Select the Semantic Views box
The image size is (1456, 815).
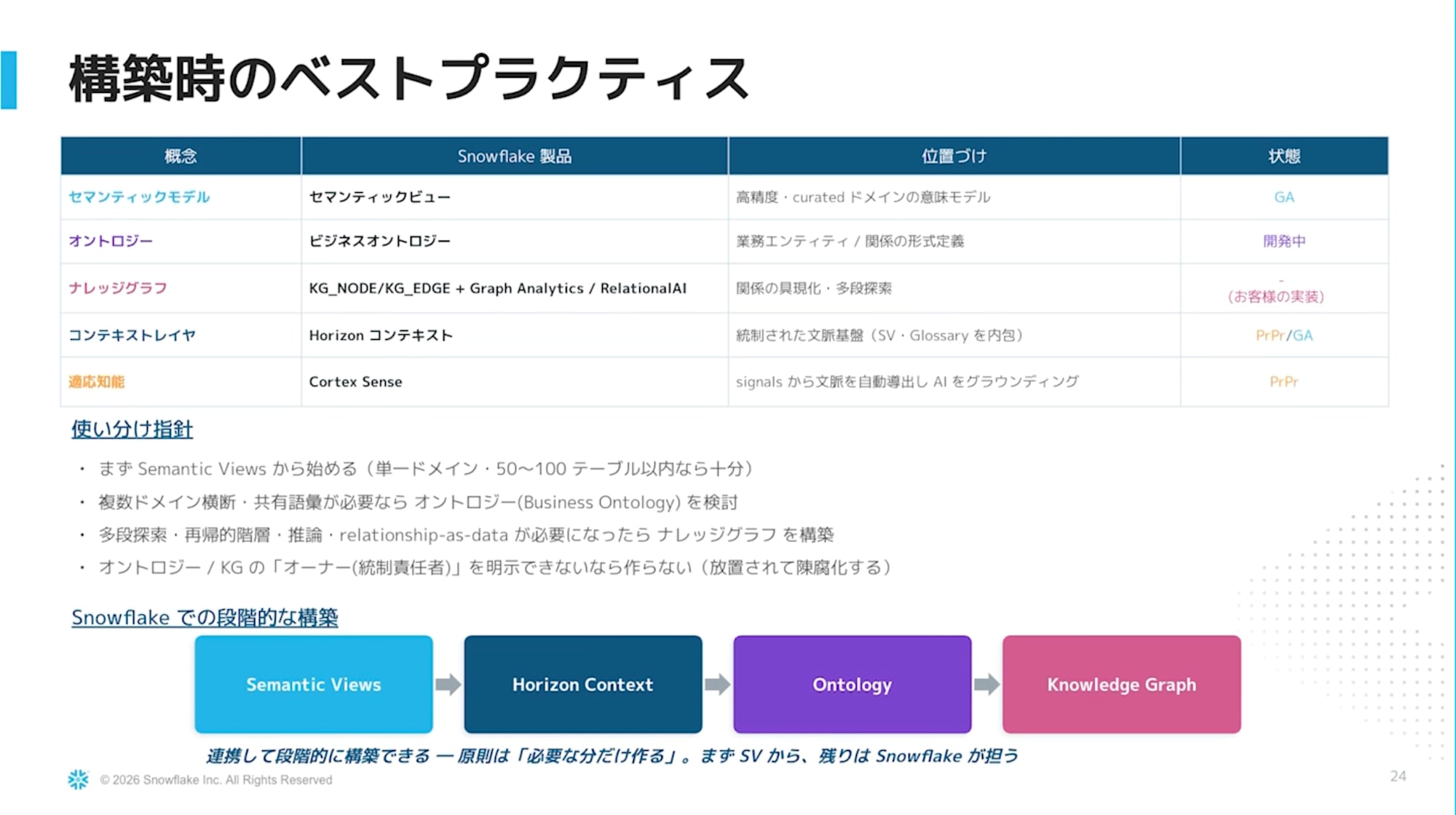click(314, 684)
